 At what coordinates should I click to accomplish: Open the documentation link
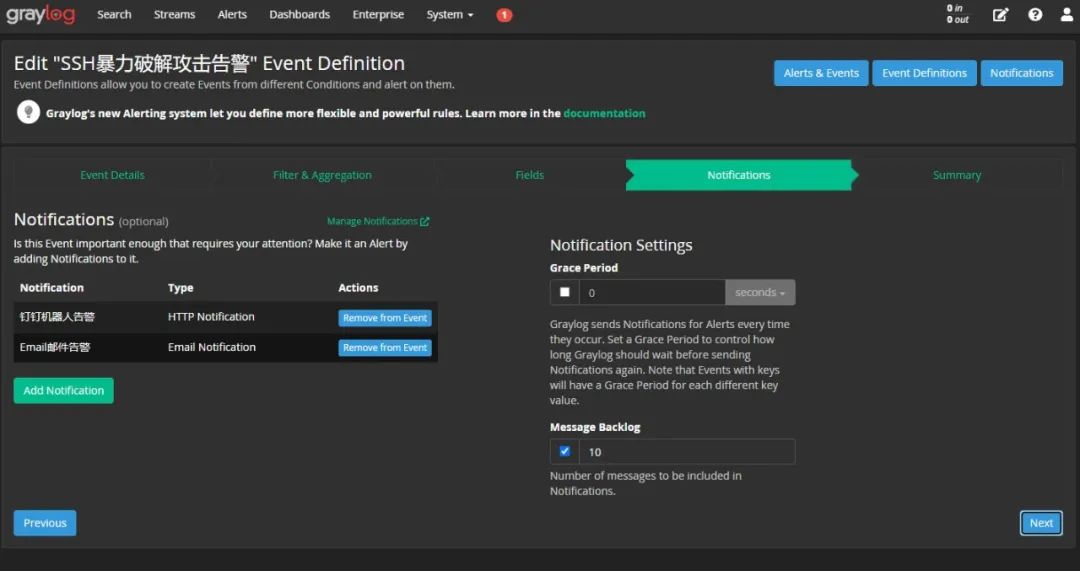[604, 113]
